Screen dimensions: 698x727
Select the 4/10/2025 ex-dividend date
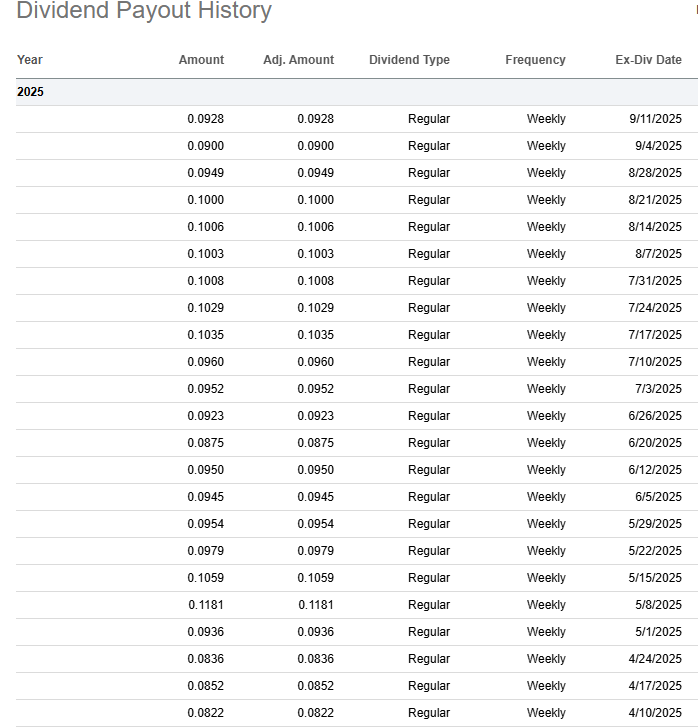coord(655,713)
